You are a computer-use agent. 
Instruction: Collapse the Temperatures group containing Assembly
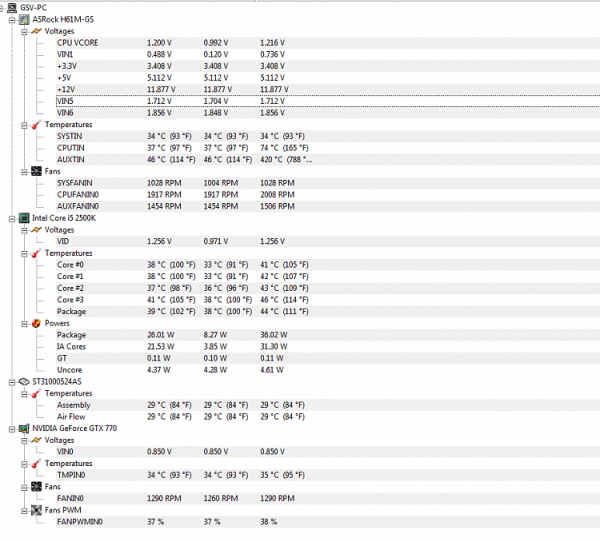pyautogui.click(x=24, y=393)
